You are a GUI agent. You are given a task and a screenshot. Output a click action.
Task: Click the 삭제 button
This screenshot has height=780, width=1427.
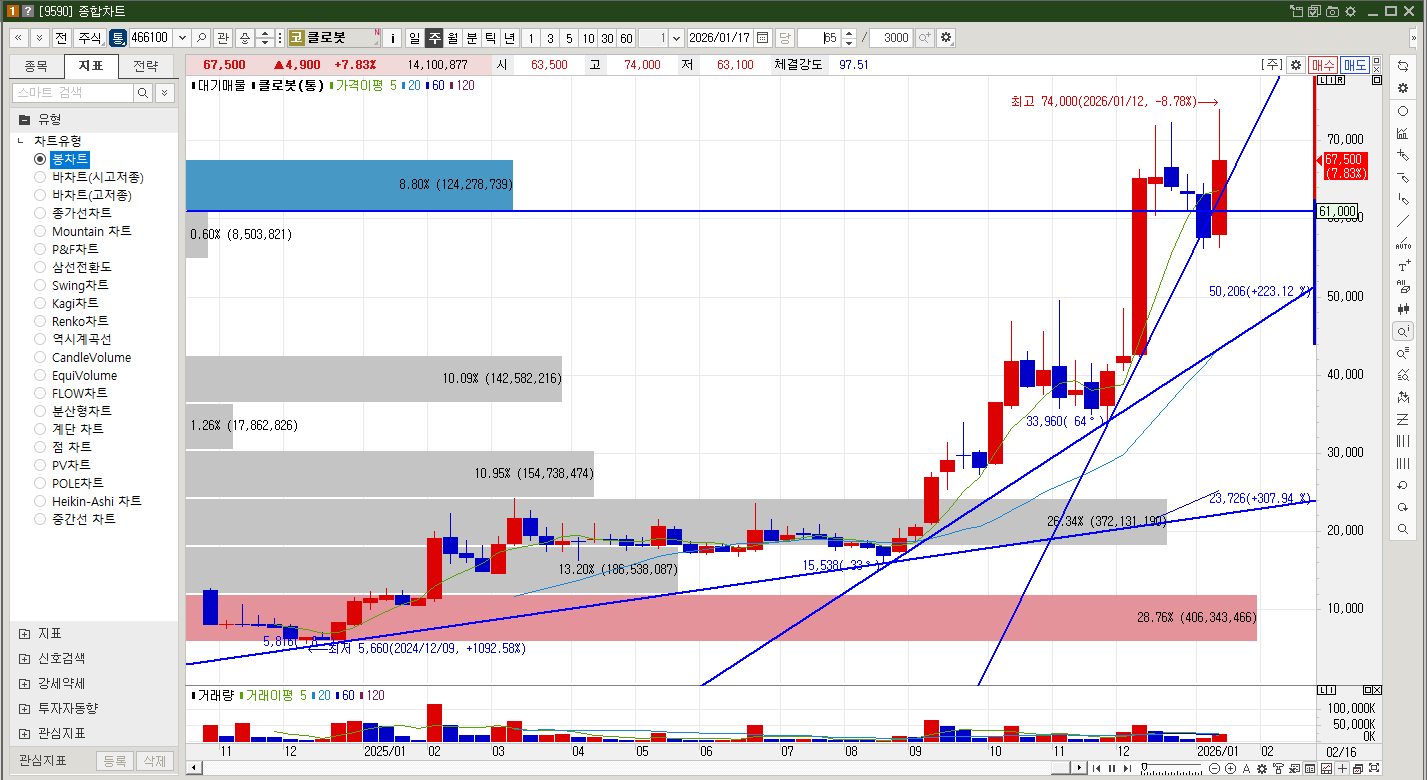154,761
